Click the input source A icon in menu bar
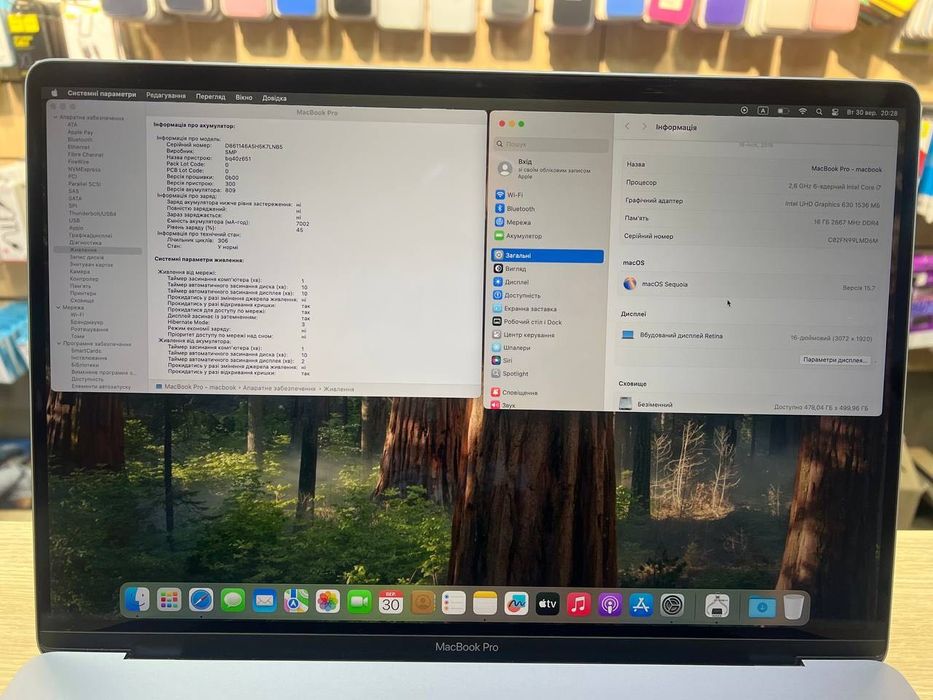The width and height of the screenshot is (933, 700). pyautogui.click(x=763, y=111)
